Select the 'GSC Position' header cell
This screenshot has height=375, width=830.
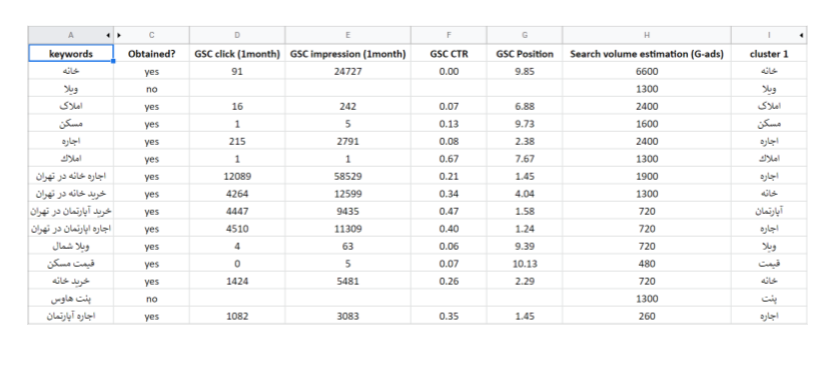click(525, 53)
